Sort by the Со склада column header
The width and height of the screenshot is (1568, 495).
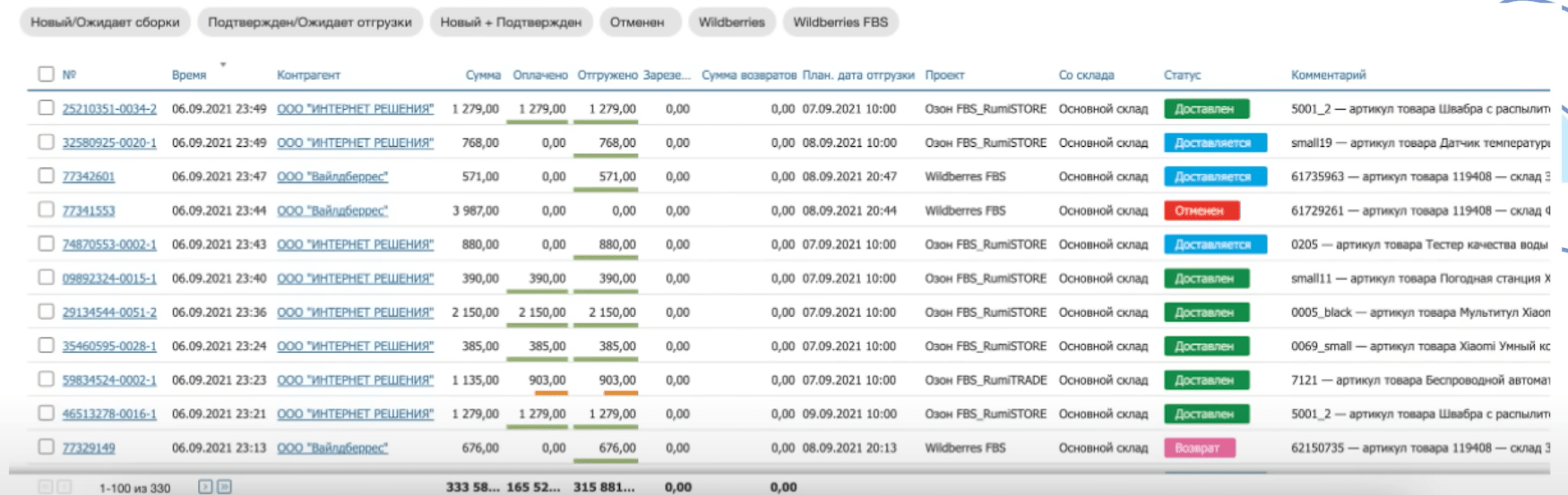point(1086,75)
